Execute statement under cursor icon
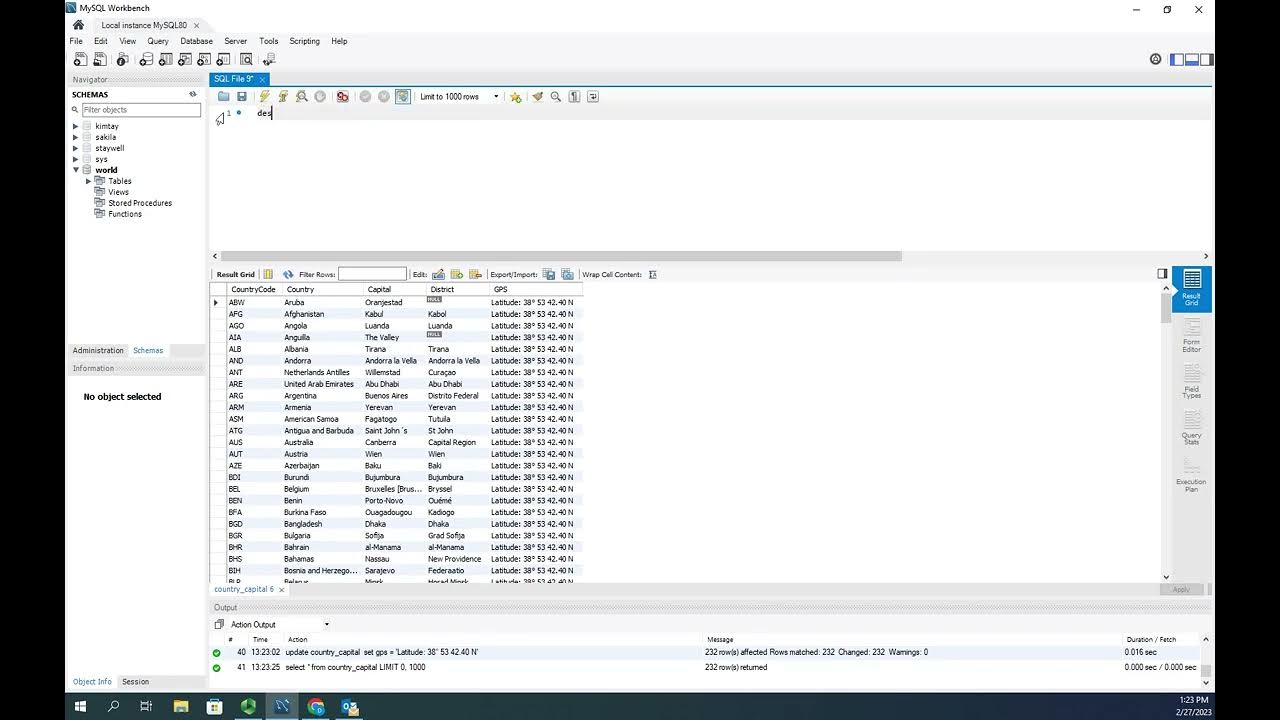This screenshot has width=1280, height=720. point(283,97)
